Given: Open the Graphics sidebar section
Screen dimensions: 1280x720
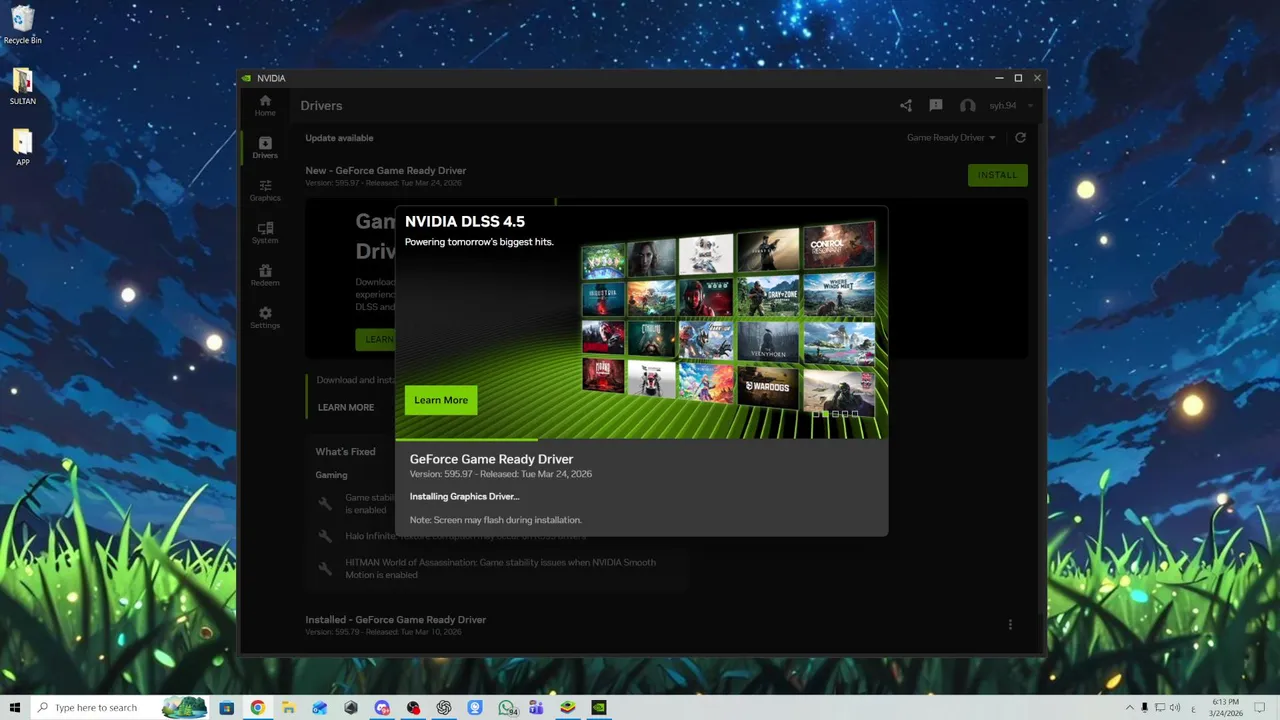Looking at the screenshot, I should 265,190.
